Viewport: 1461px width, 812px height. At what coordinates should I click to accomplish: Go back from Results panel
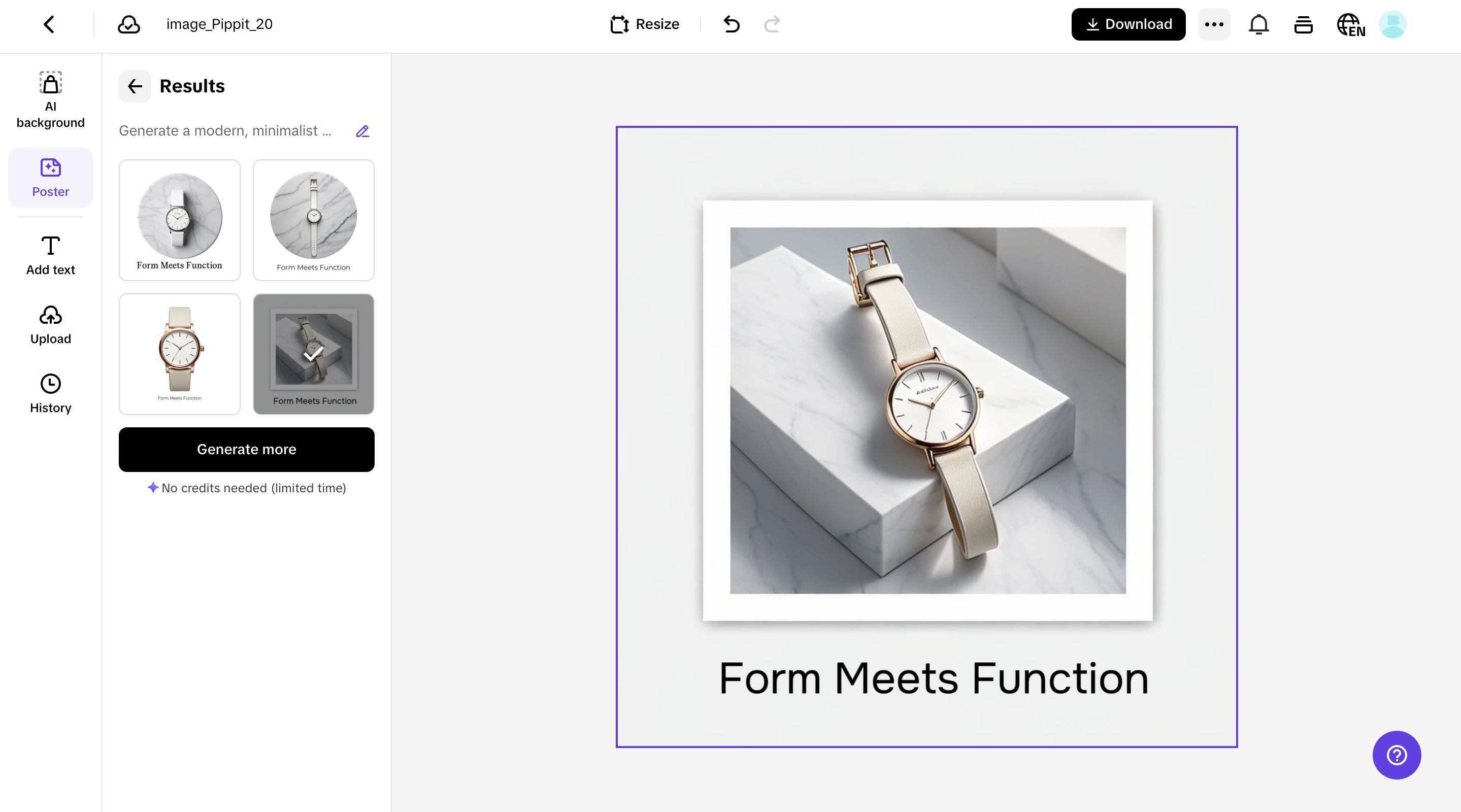click(x=135, y=86)
